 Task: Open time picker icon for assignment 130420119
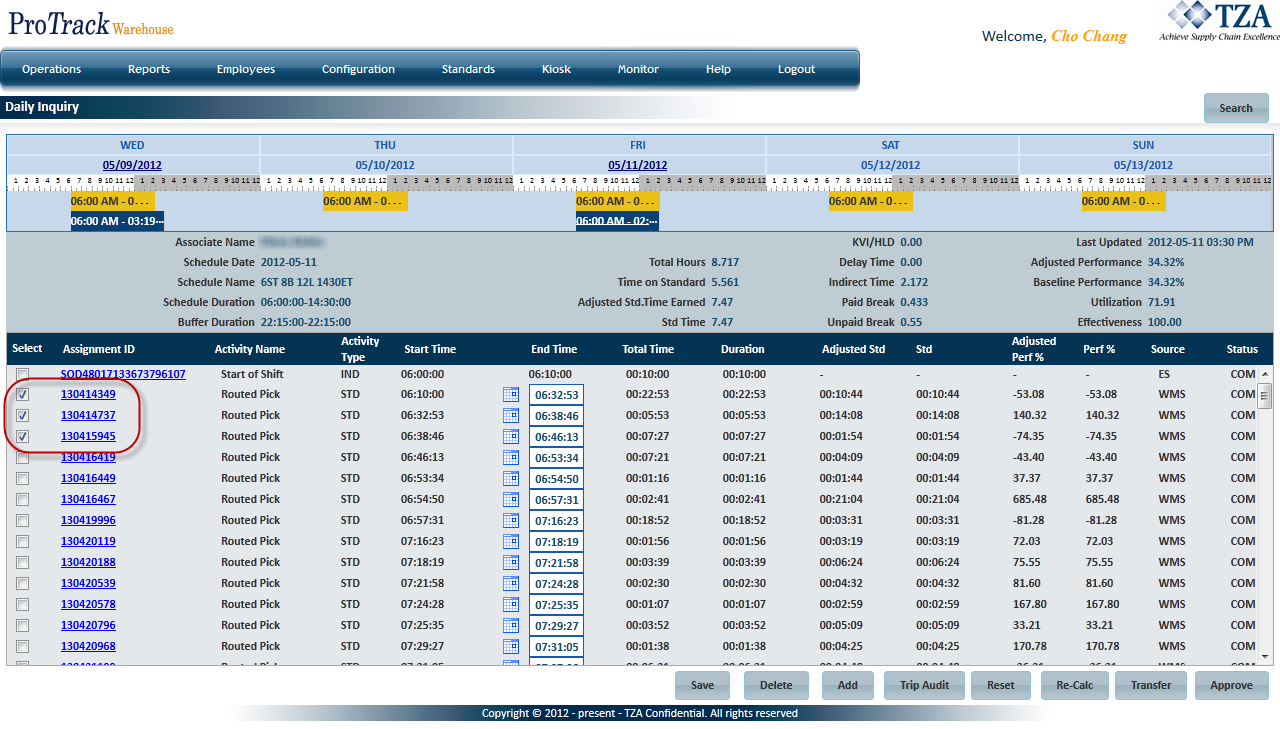[x=510, y=542]
